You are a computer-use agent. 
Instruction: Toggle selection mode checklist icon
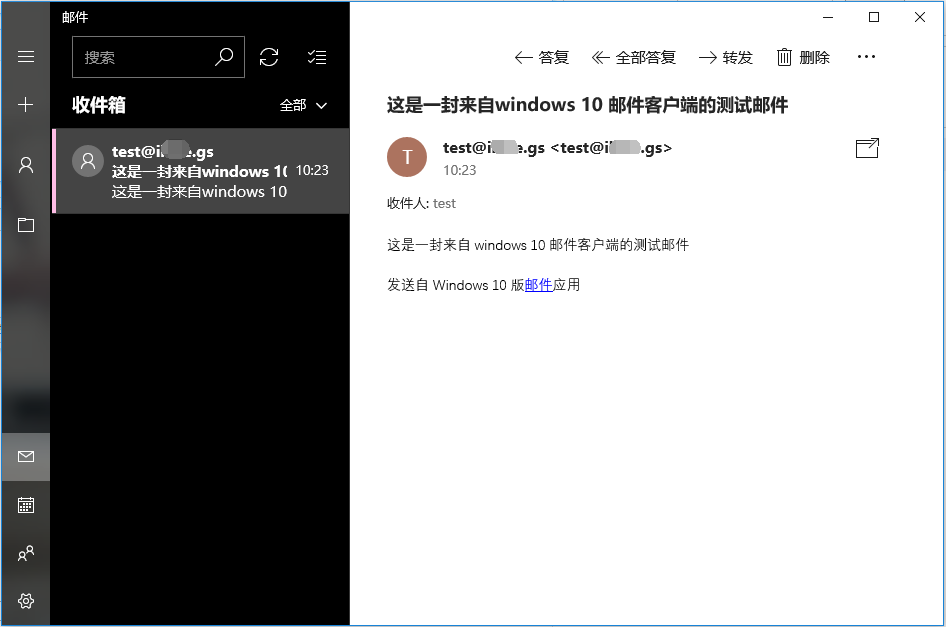click(317, 57)
